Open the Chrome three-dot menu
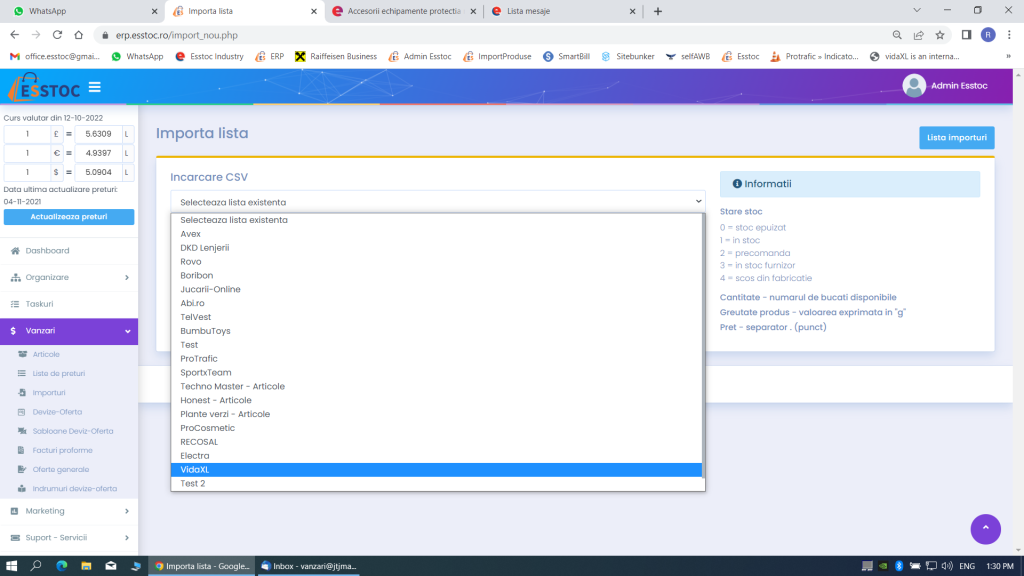1024x576 pixels. 1009,35
